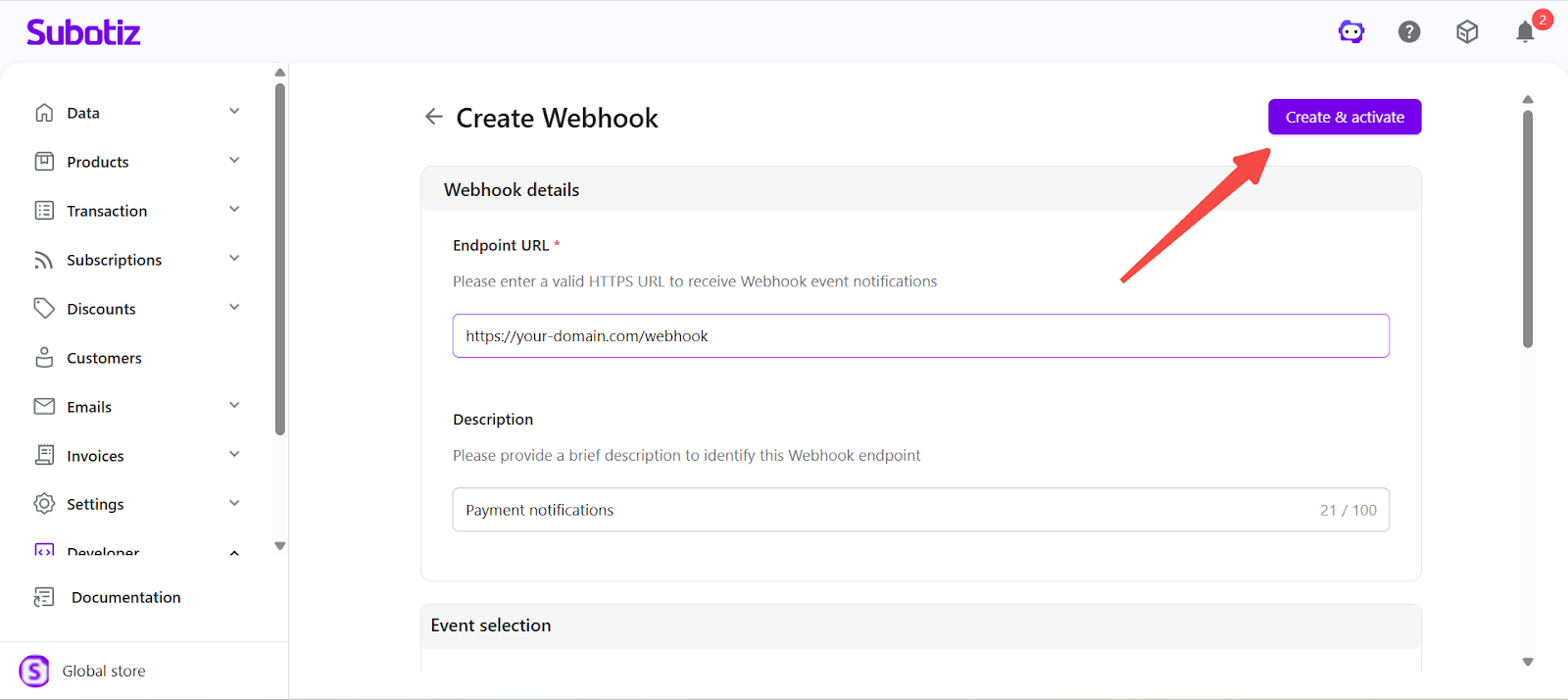This screenshot has height=700, width=1568.
Task: Expand the Data menu chevron
Action: click(x=234, y=112)
